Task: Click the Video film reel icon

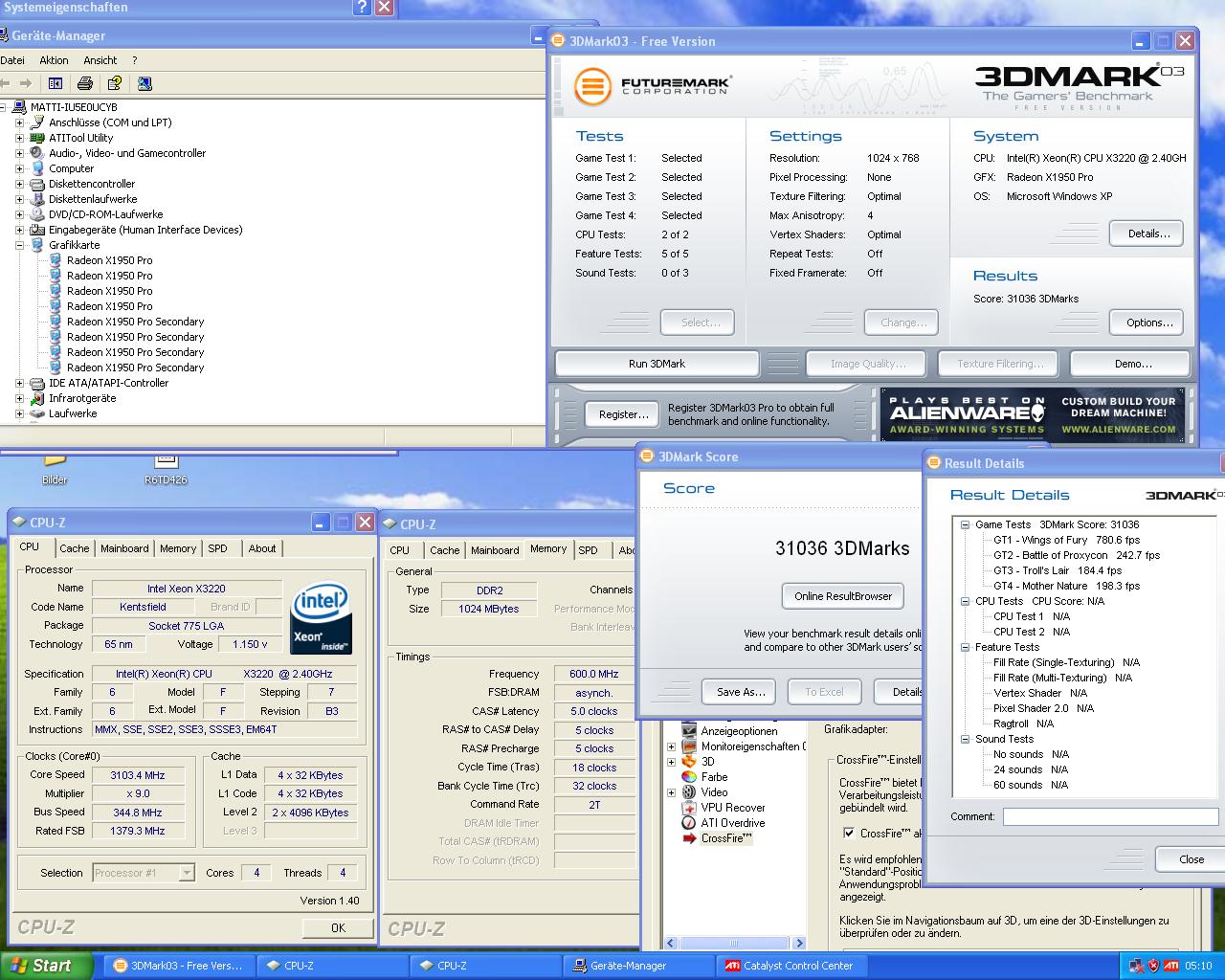Action: [689, 792]
